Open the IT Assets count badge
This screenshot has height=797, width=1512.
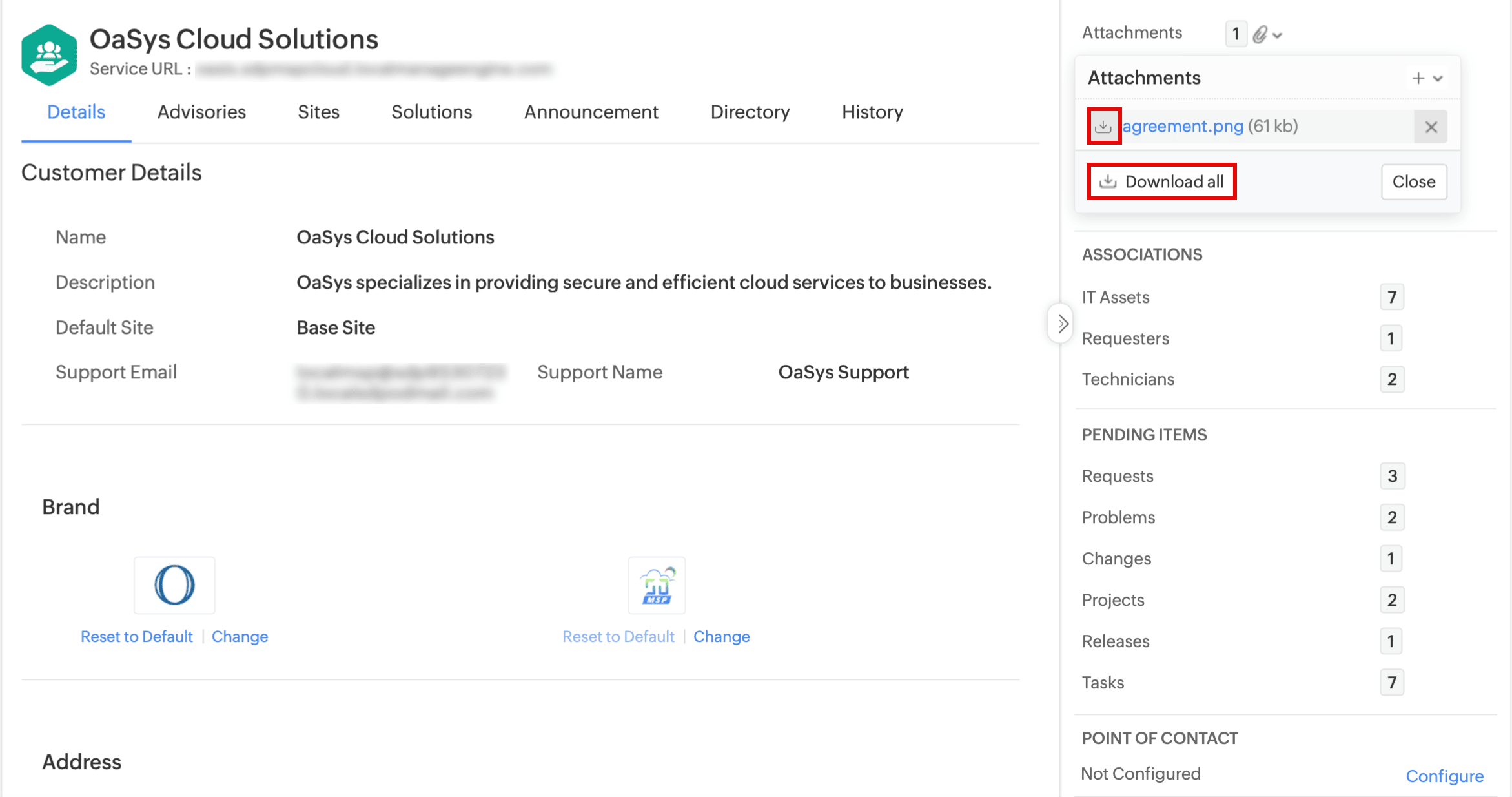click(x=1391, y=297)
